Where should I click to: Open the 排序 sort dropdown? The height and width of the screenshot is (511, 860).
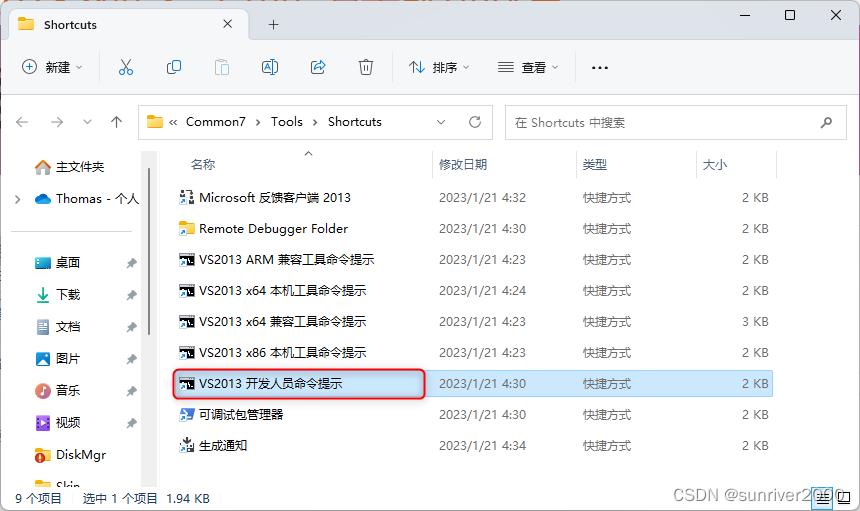[439, 67]
